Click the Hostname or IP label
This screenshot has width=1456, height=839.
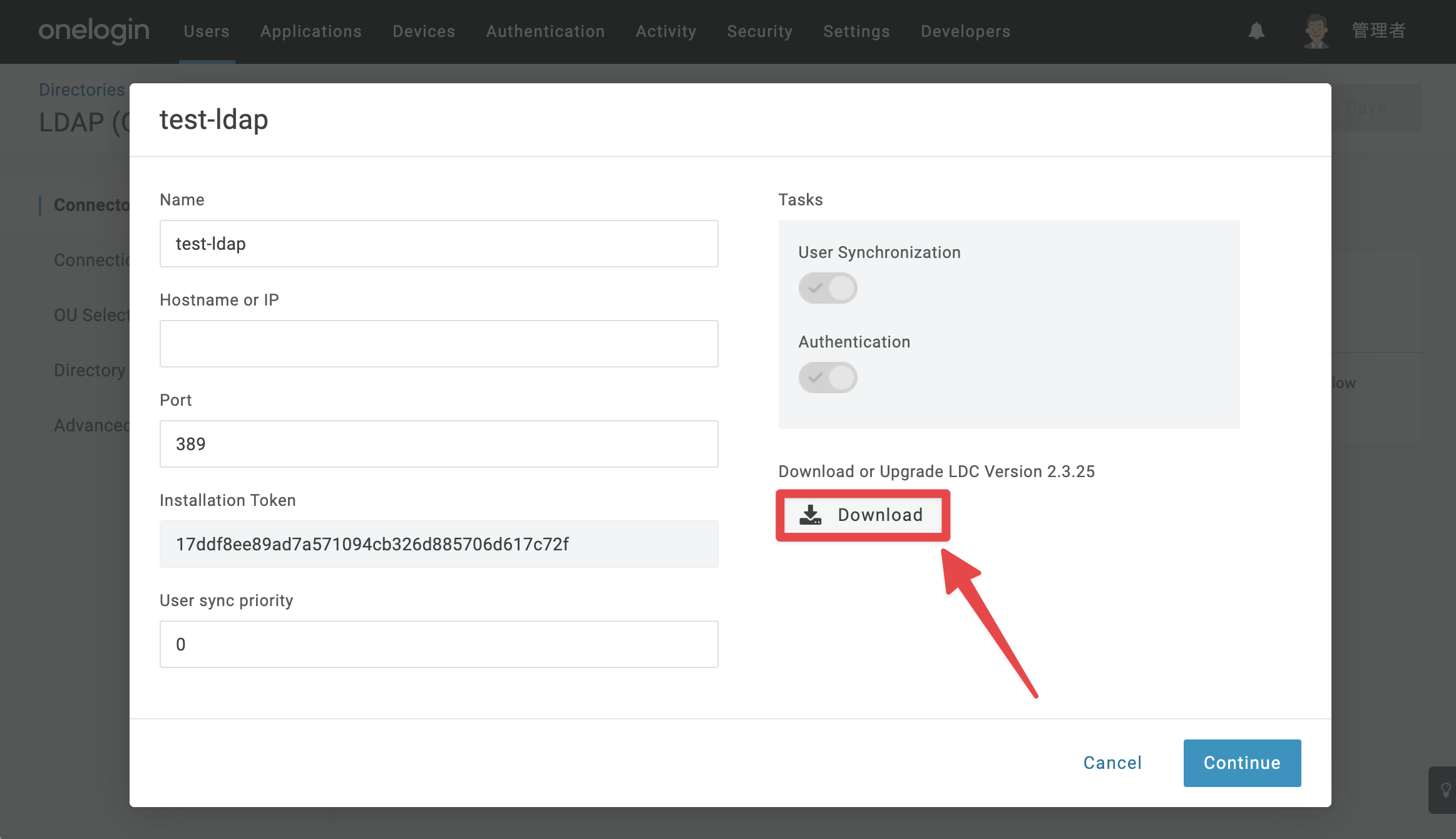(219, 300)
